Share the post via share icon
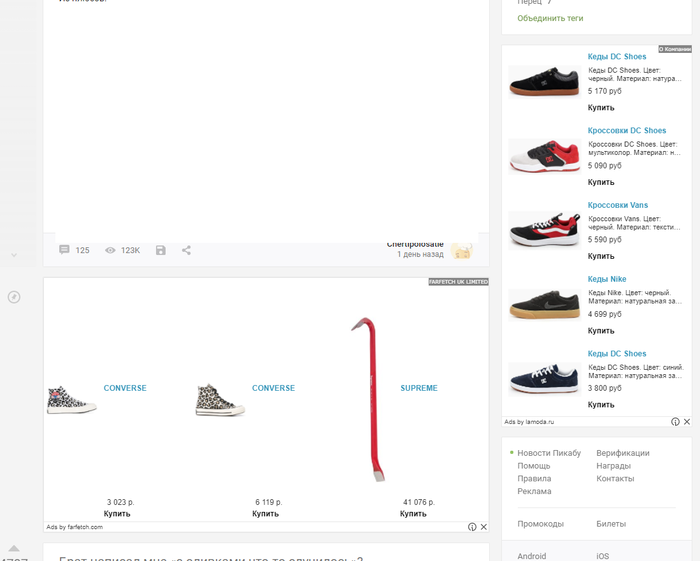The width and height of the screenshot is (700, 561). tap(186, 250)
